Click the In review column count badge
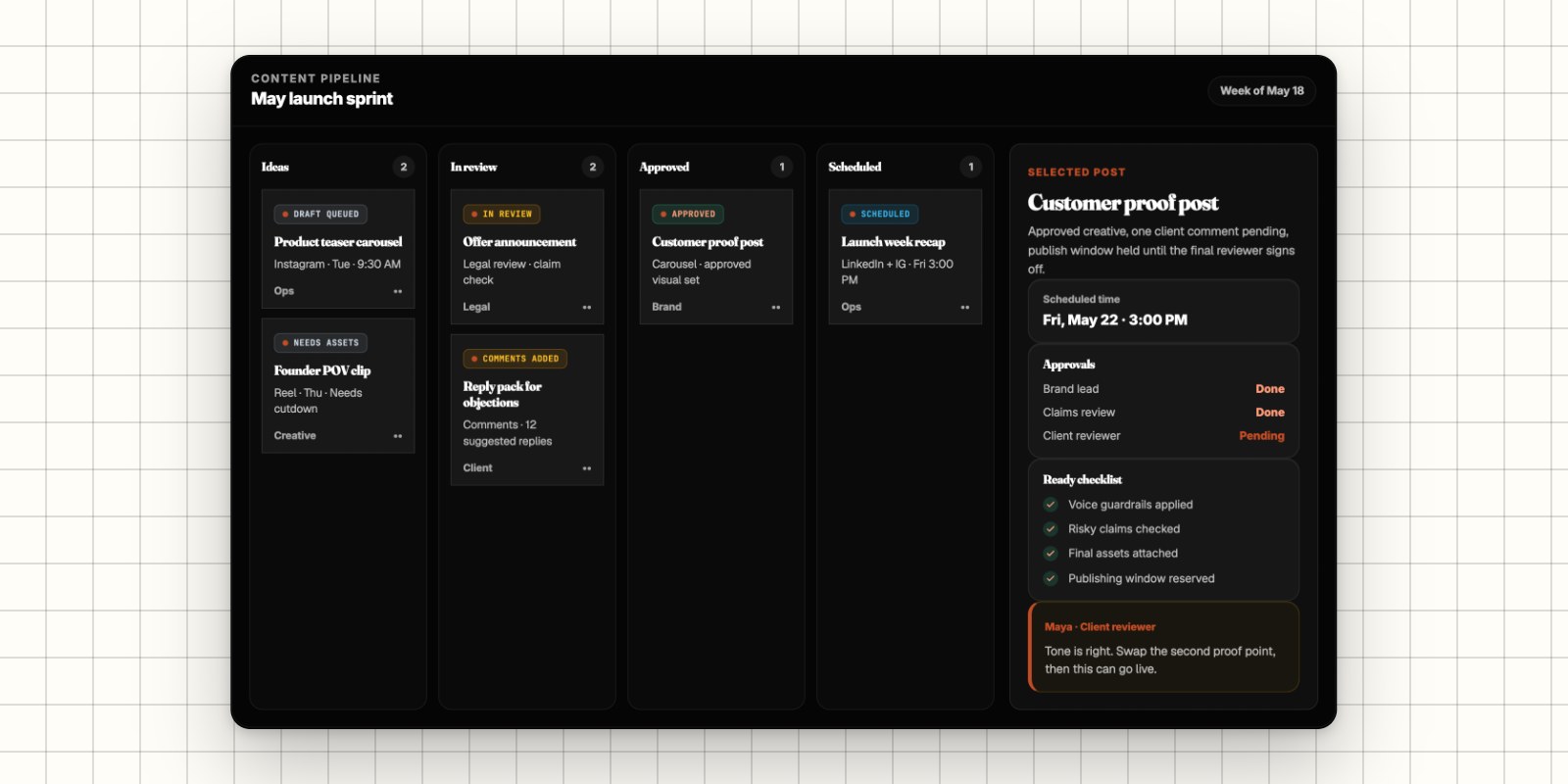This screenshot has width=1568, height=784. pyautogui.click(x=593, y=167)
